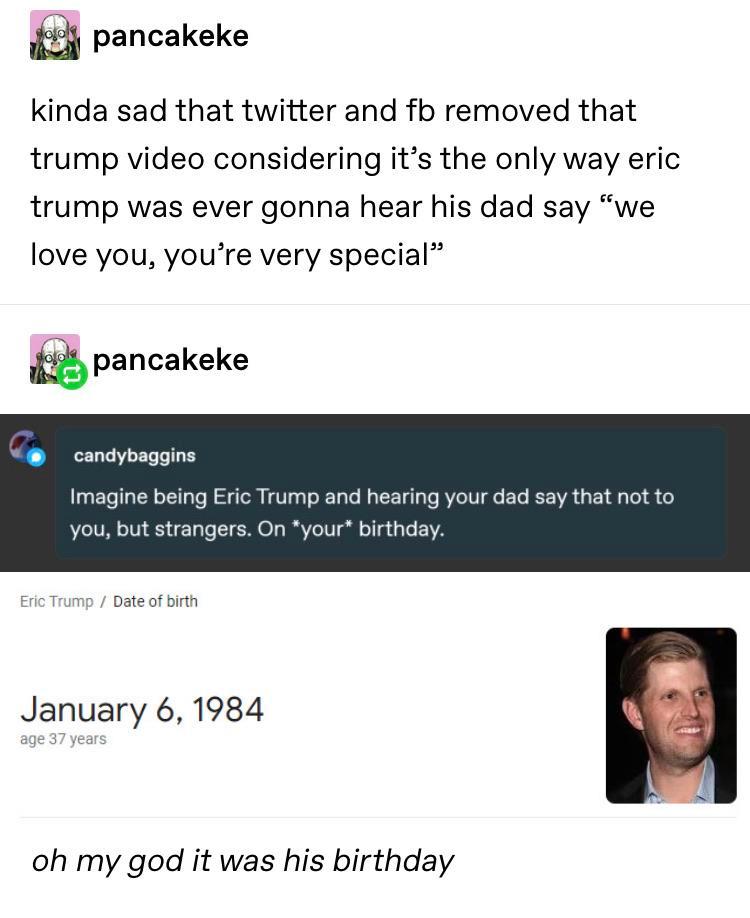Click the pancakeke avatar on the top post

pyautogui.click(x=54, y=35)
